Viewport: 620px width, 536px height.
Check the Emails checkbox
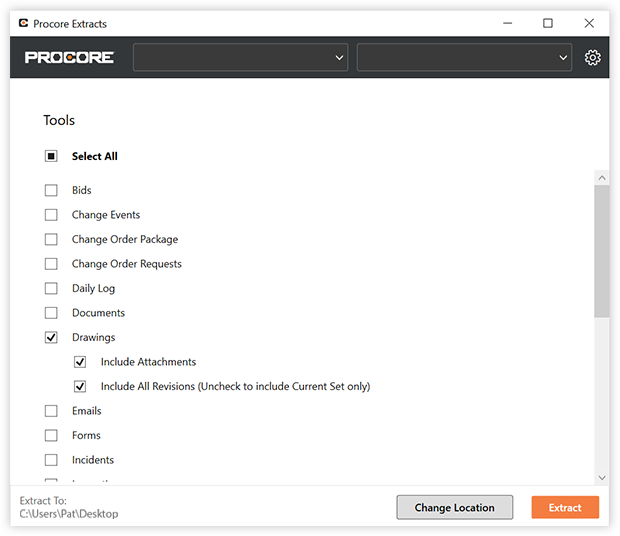(51, 411)
